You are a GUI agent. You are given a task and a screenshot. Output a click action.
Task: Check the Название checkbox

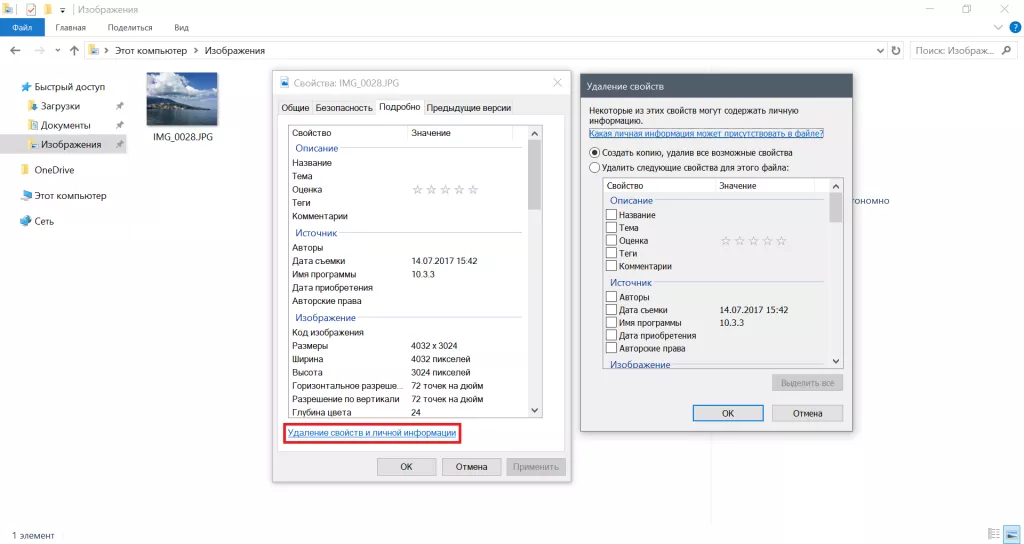point(611,215)
